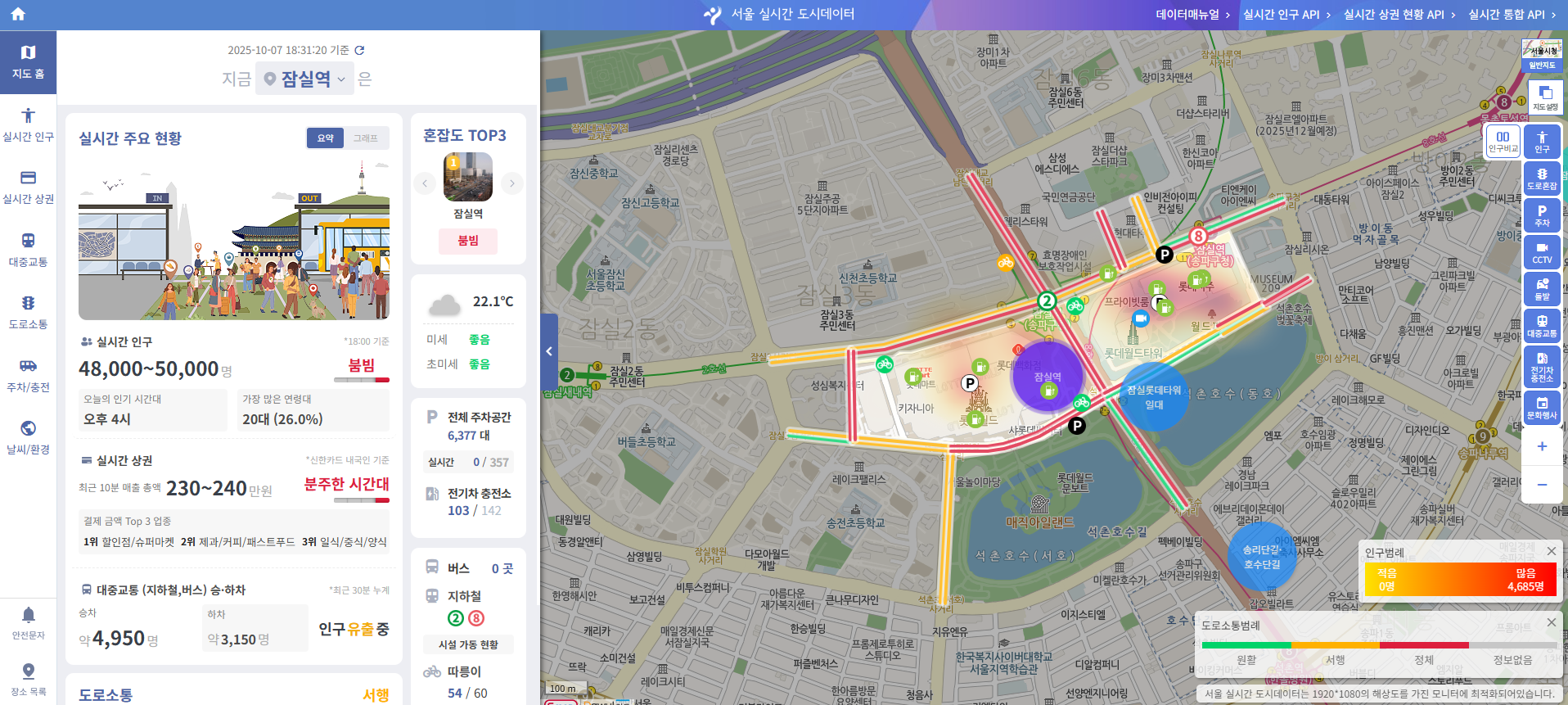Click subway line 8 badge under 지하철
This screenshot has width=1568, height=705.
(476, 618)
